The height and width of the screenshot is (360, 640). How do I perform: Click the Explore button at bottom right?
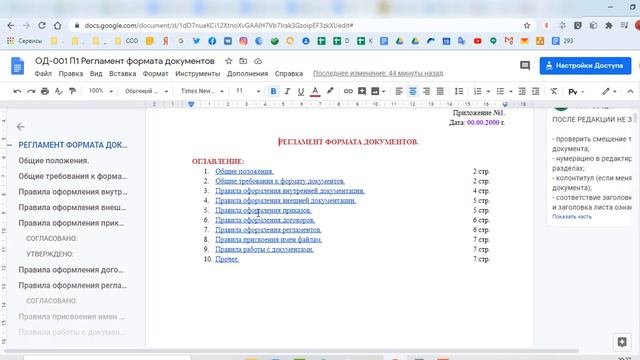622,342
